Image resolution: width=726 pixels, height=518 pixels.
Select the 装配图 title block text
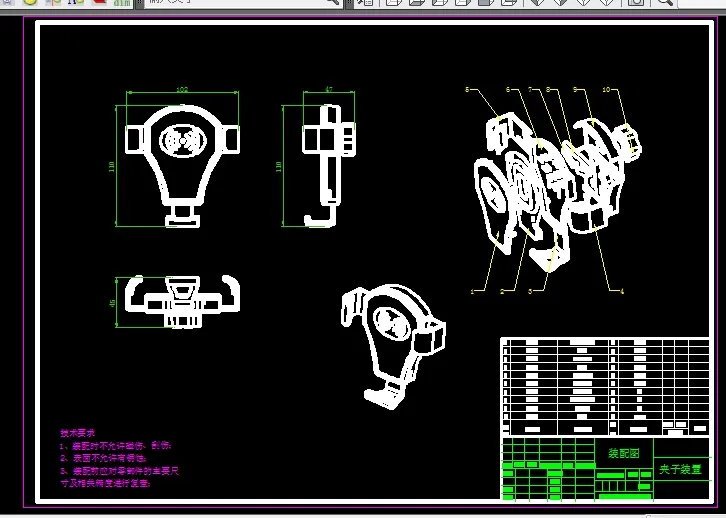[624, 453]
